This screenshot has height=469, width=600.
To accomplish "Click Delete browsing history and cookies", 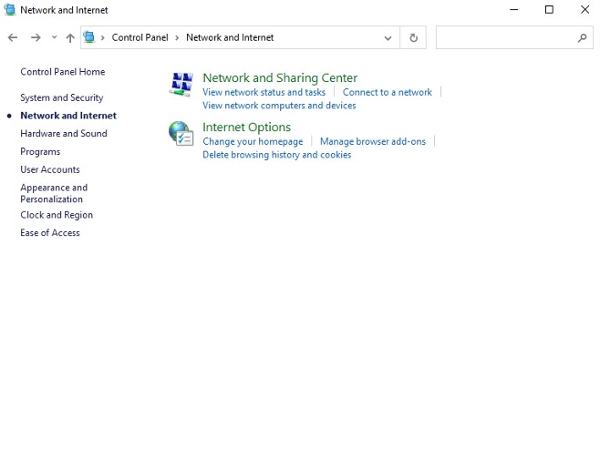I will click(x=277, y=155).
